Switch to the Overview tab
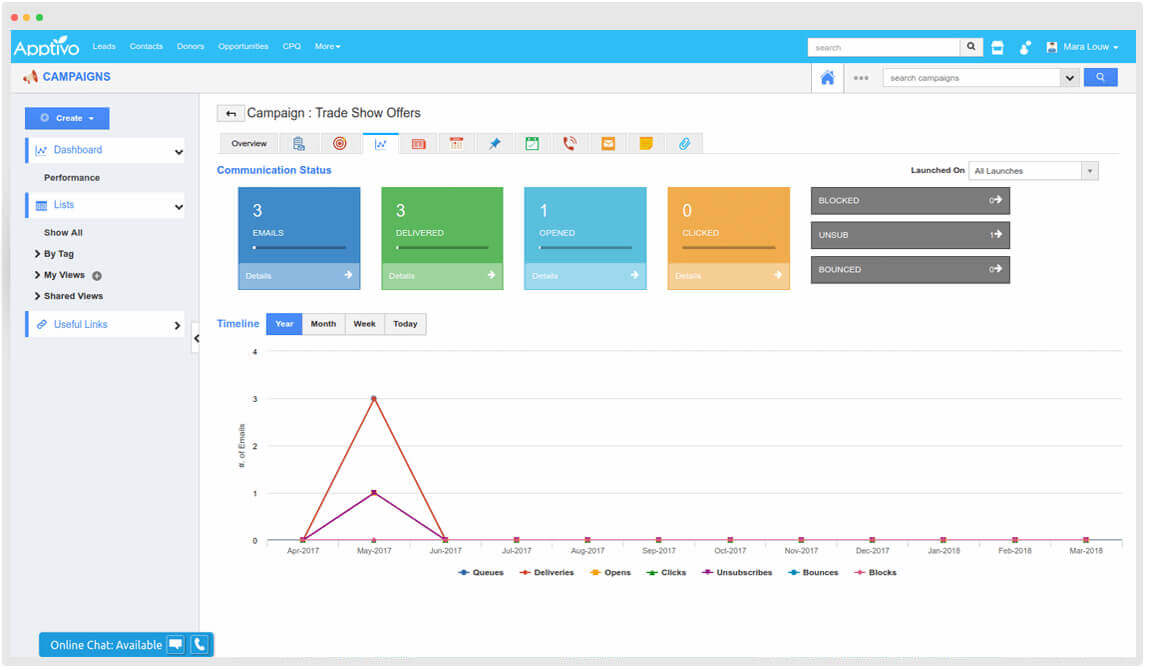This screenshot has width=1150, height=670. coord(248,143)
